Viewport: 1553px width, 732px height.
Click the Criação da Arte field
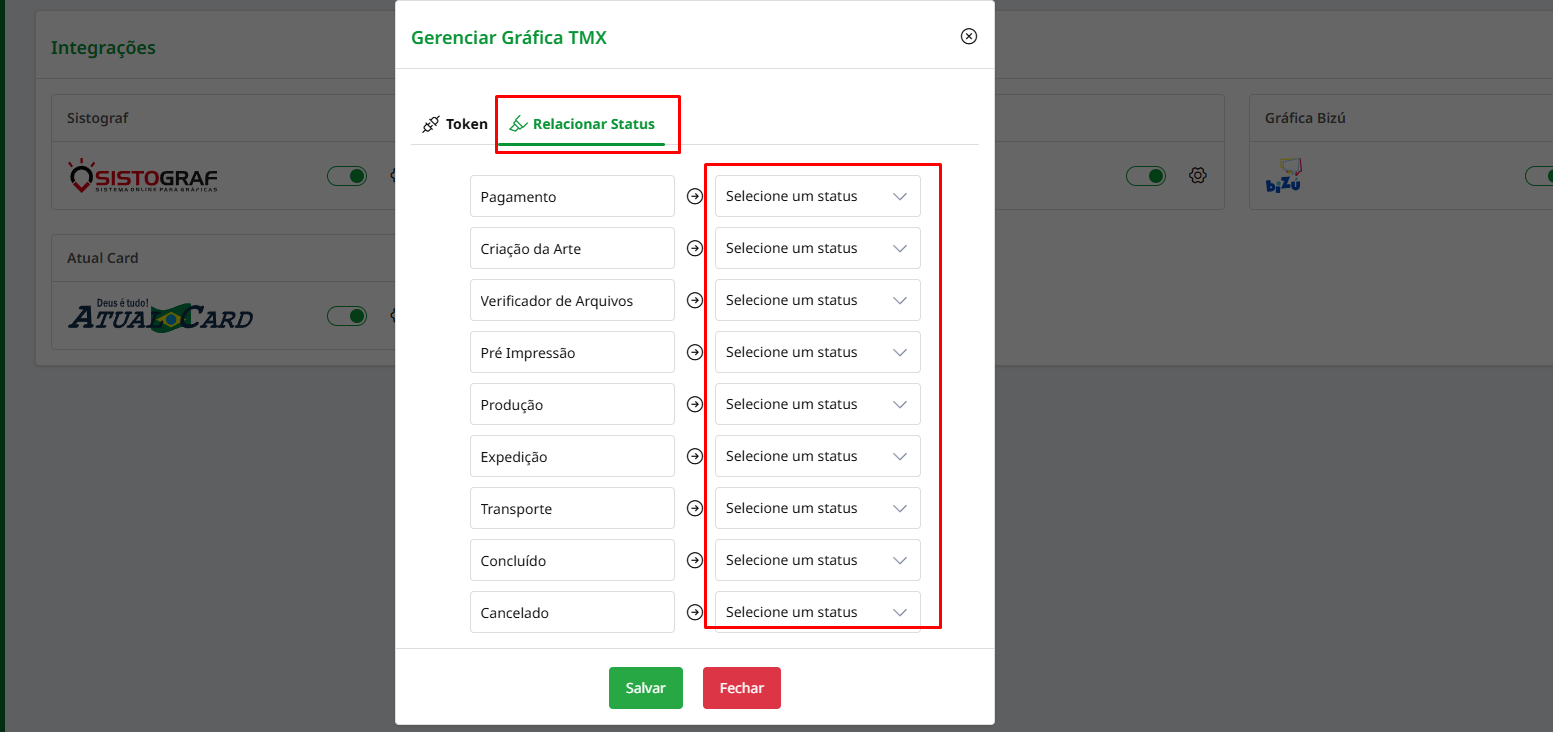[572, 248]
